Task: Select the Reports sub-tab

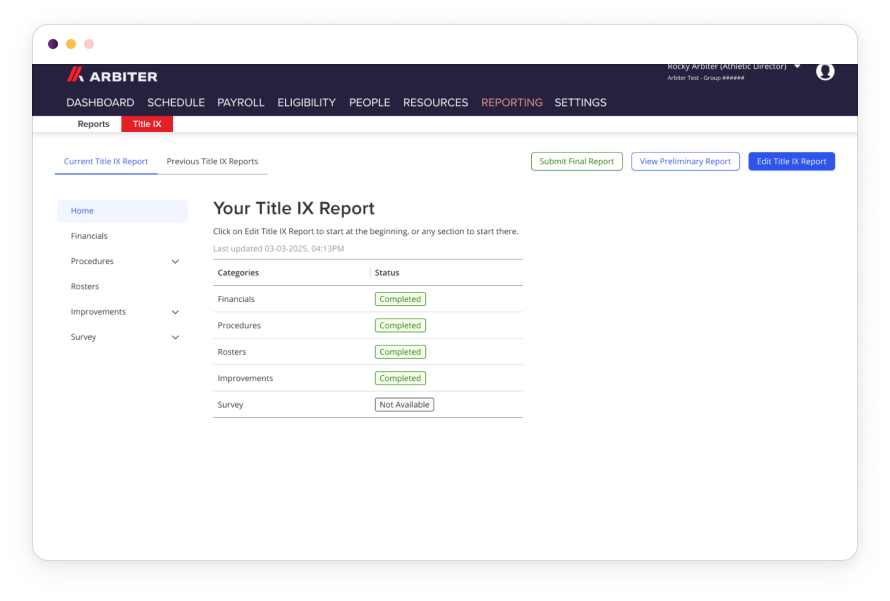Action: tap(93, 124)
